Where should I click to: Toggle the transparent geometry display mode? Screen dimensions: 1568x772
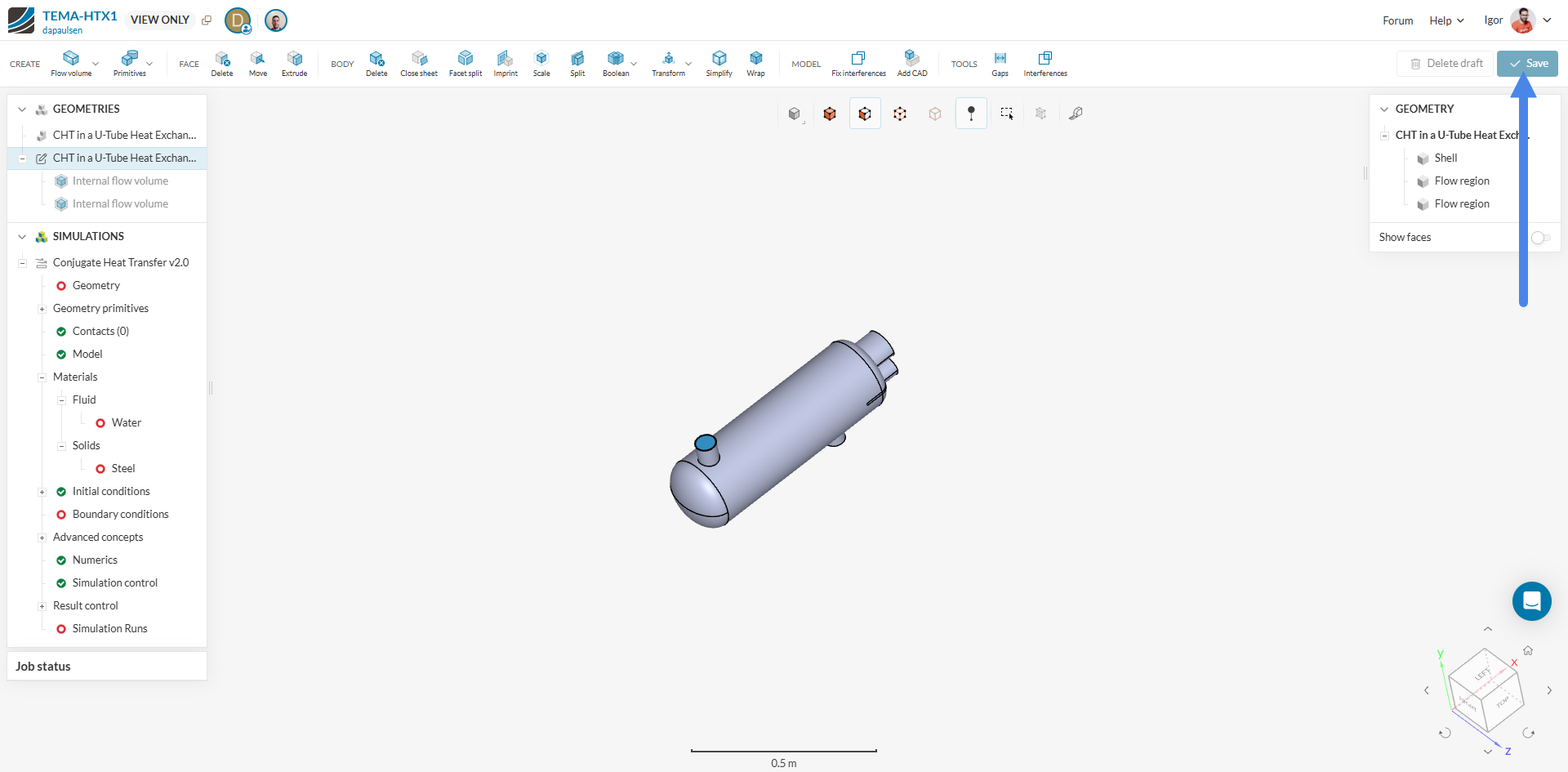[x=936, y=114]
